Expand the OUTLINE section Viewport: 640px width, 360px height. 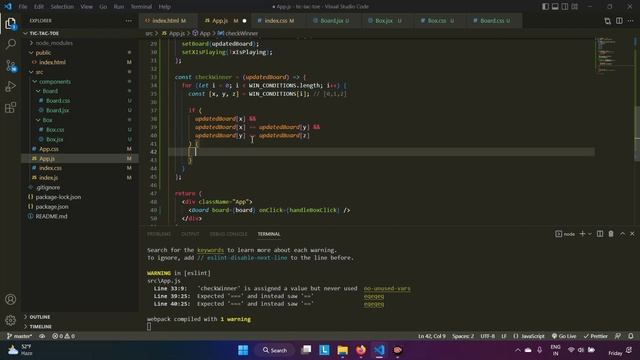click(40, 317)
